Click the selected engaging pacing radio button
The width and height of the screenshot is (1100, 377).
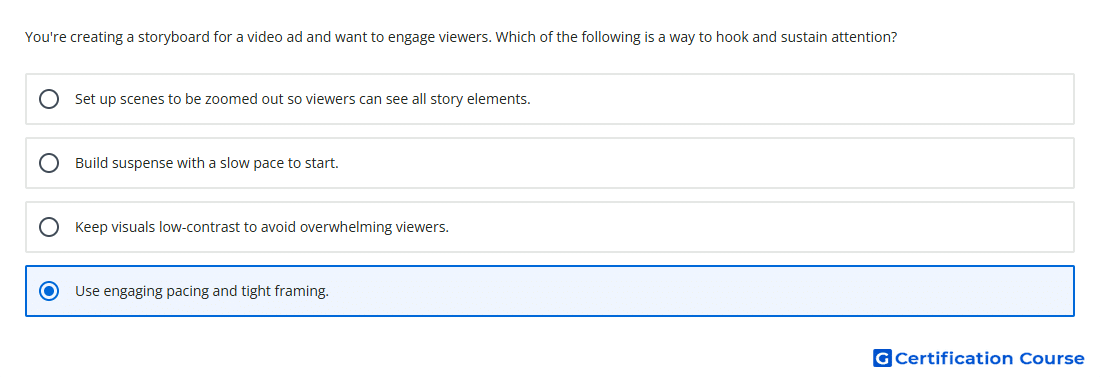(49, 291)
